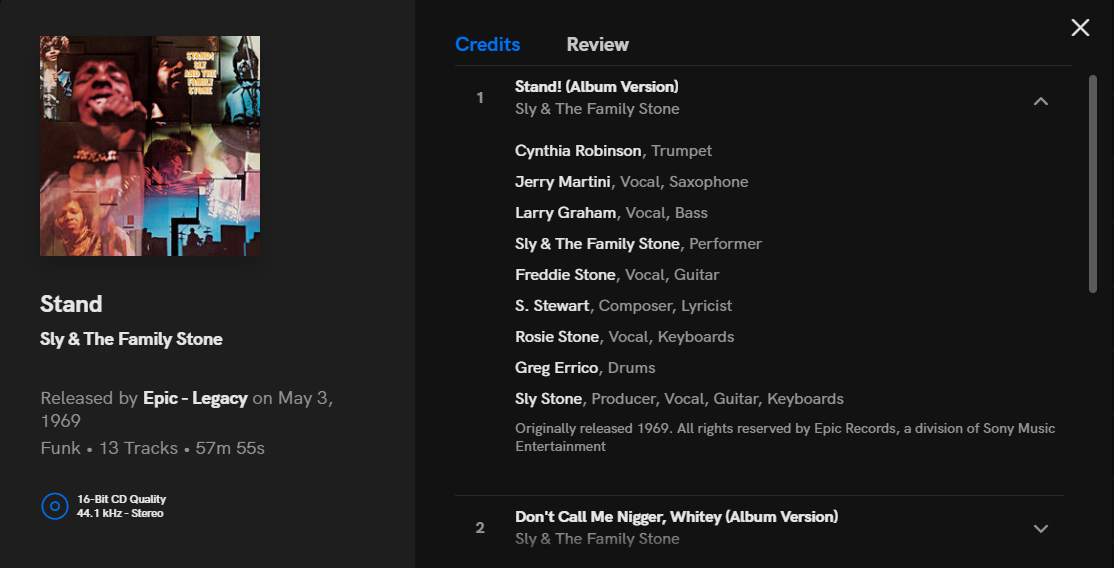Select the Credits tab

coord(487,45)
